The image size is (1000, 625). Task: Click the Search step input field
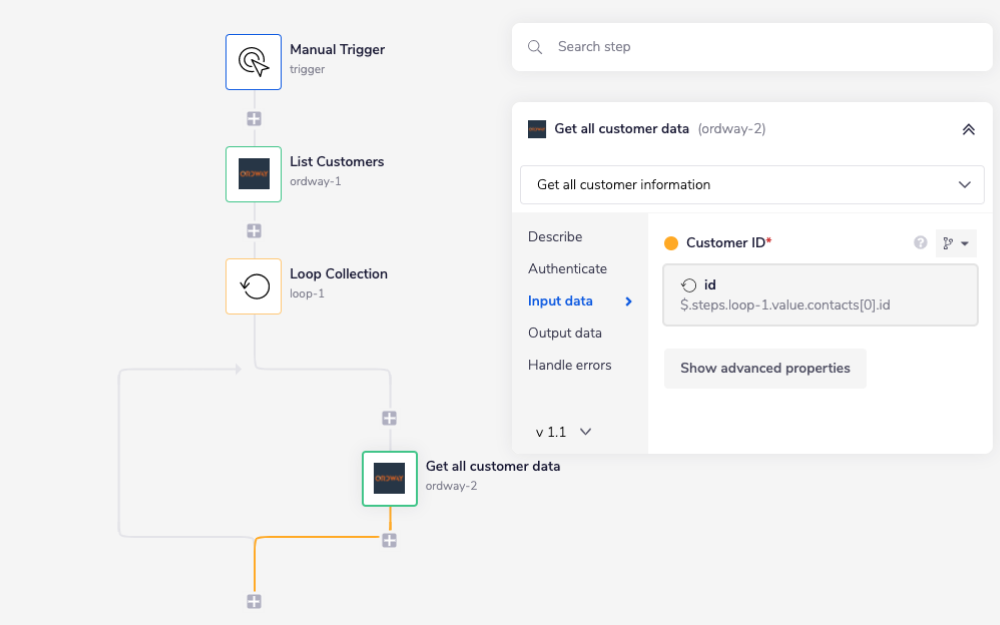click(x=760, y=47)
